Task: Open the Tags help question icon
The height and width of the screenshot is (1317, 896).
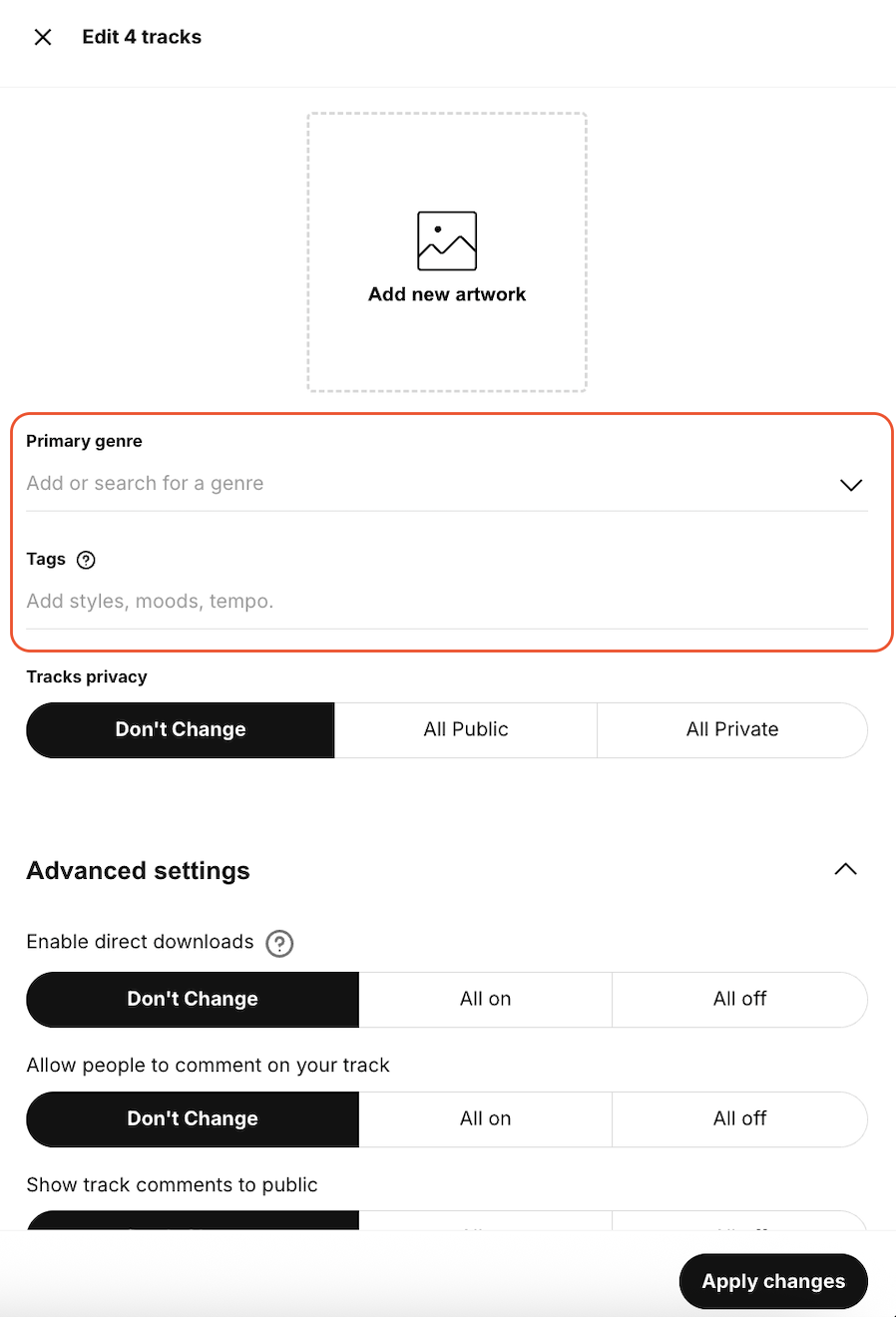Action: point(86,560)
